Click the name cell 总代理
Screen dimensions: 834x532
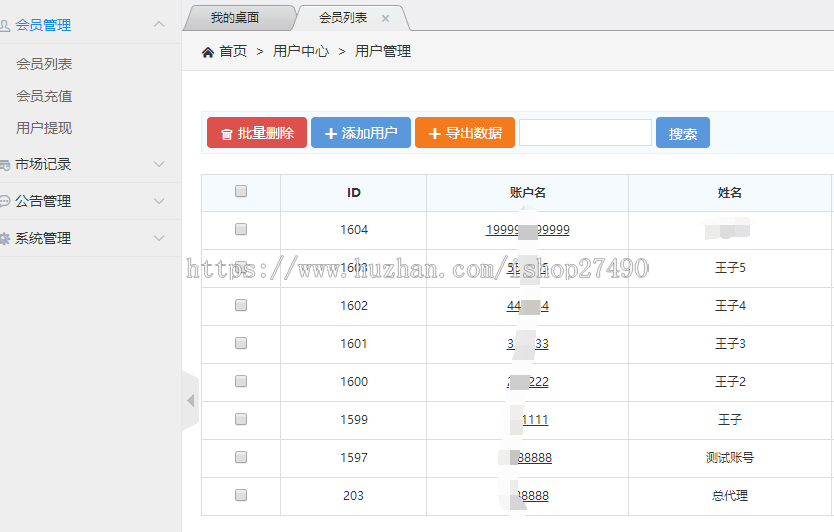click(730, 496)
